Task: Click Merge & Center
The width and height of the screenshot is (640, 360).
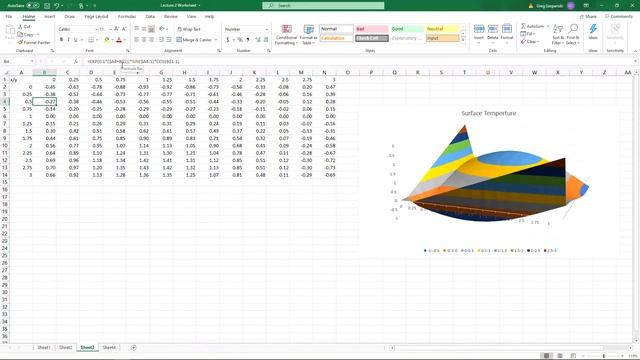Action: pyautogui.click(x=194, y=40)
